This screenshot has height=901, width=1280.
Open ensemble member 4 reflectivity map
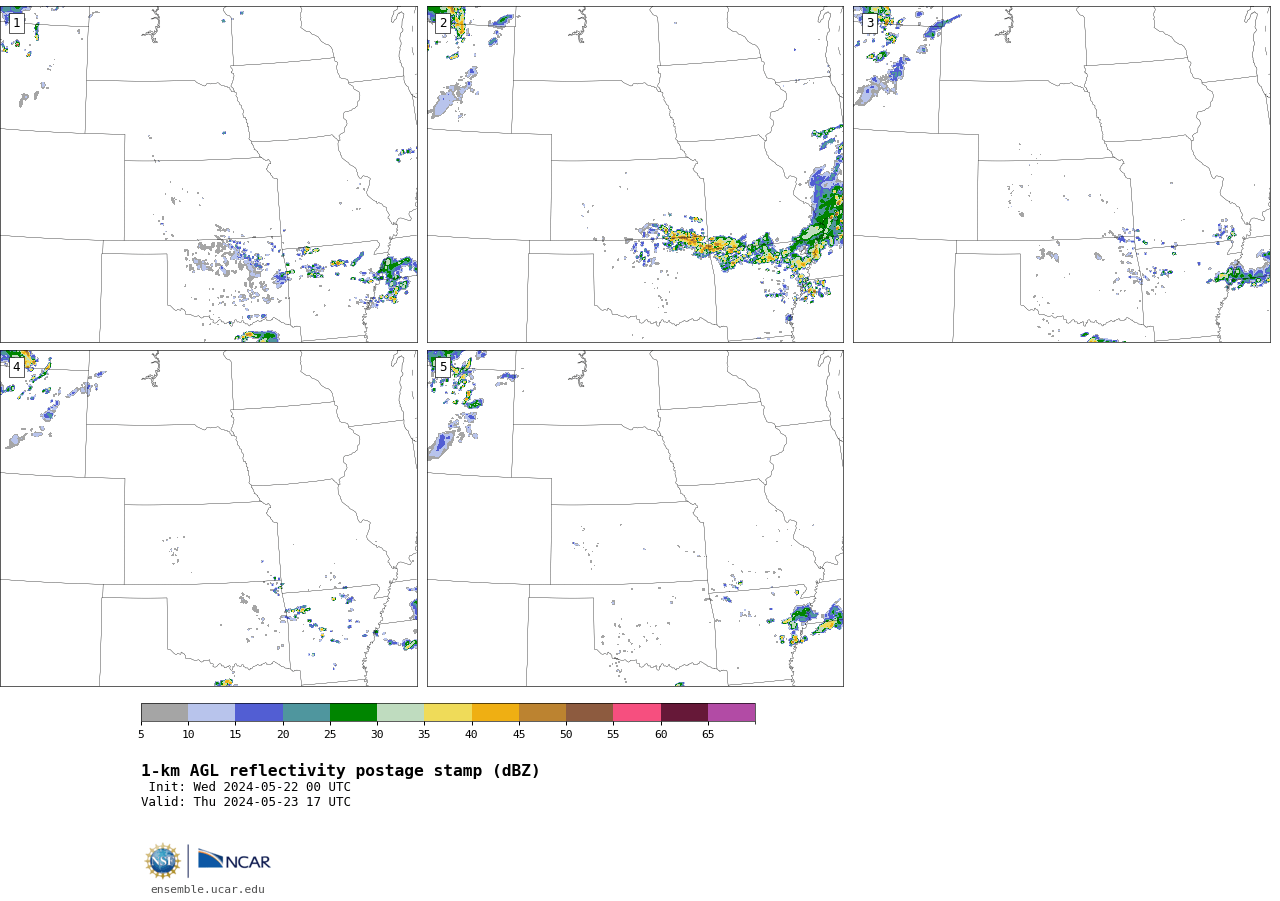[208, 518]
